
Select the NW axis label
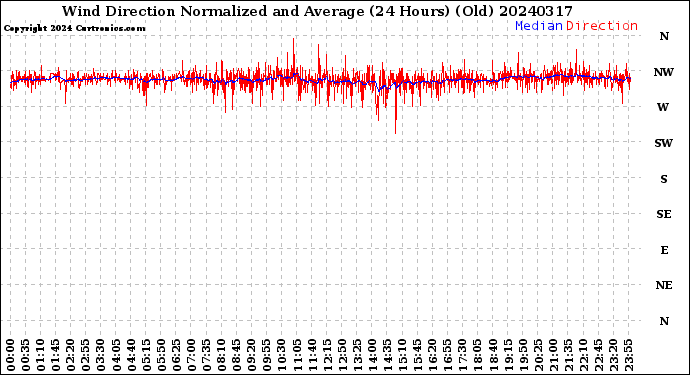pyautogui.click(x=664, y=72)
